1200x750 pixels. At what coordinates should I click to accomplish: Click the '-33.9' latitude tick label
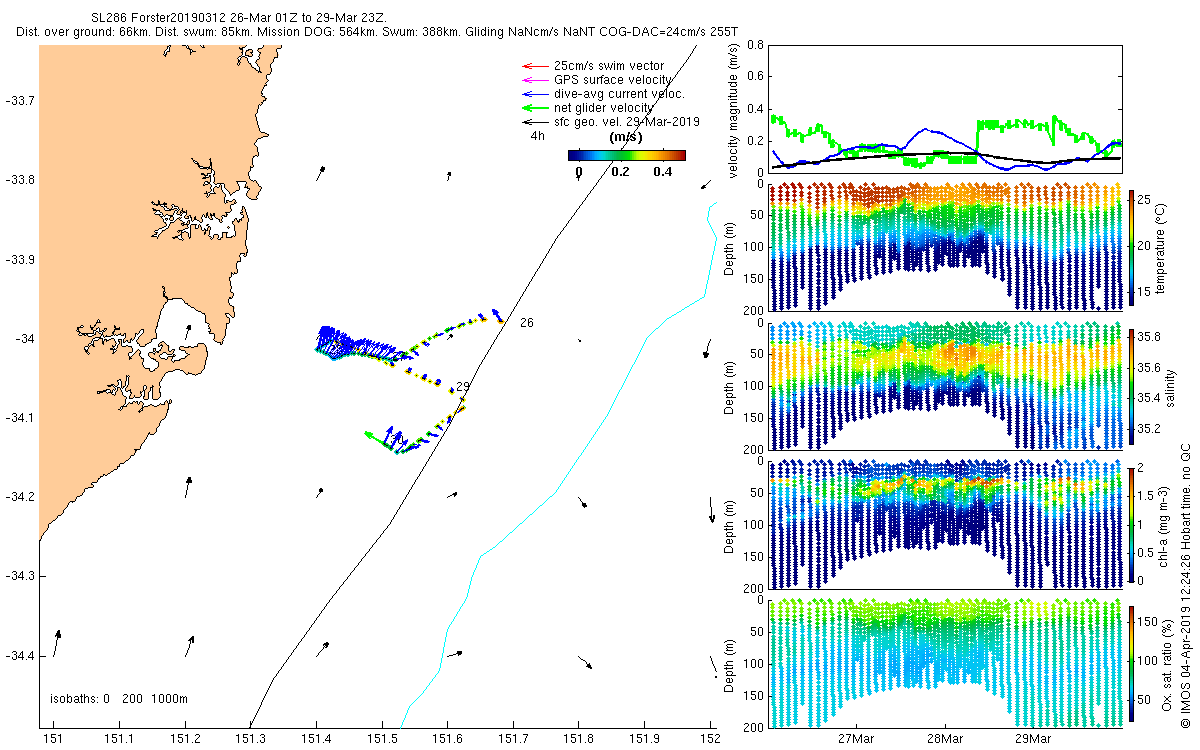pyautogui.click(x=21, y=259)
